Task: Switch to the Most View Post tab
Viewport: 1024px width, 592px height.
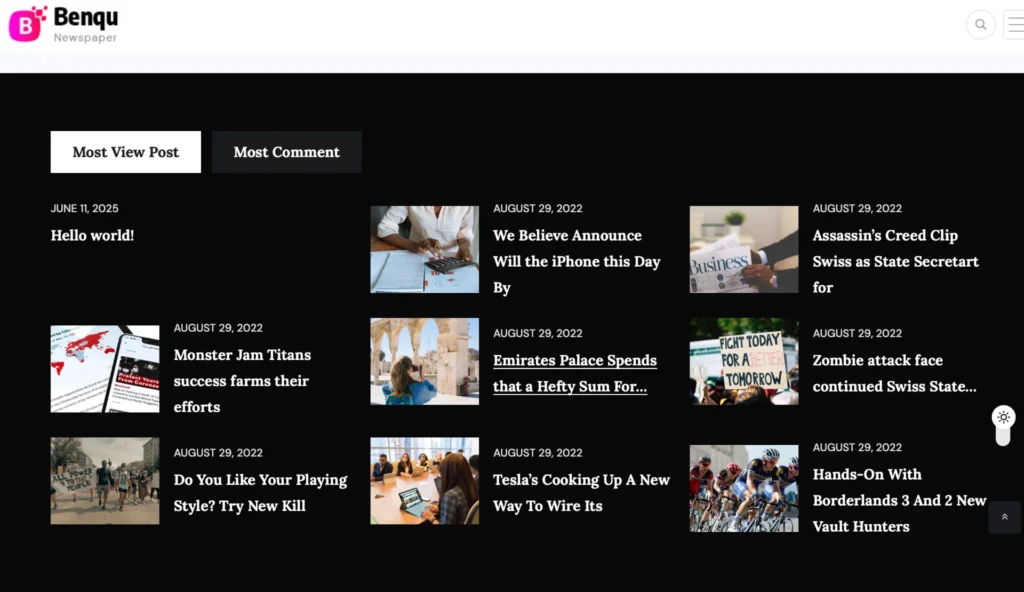Action: (125, 152)
